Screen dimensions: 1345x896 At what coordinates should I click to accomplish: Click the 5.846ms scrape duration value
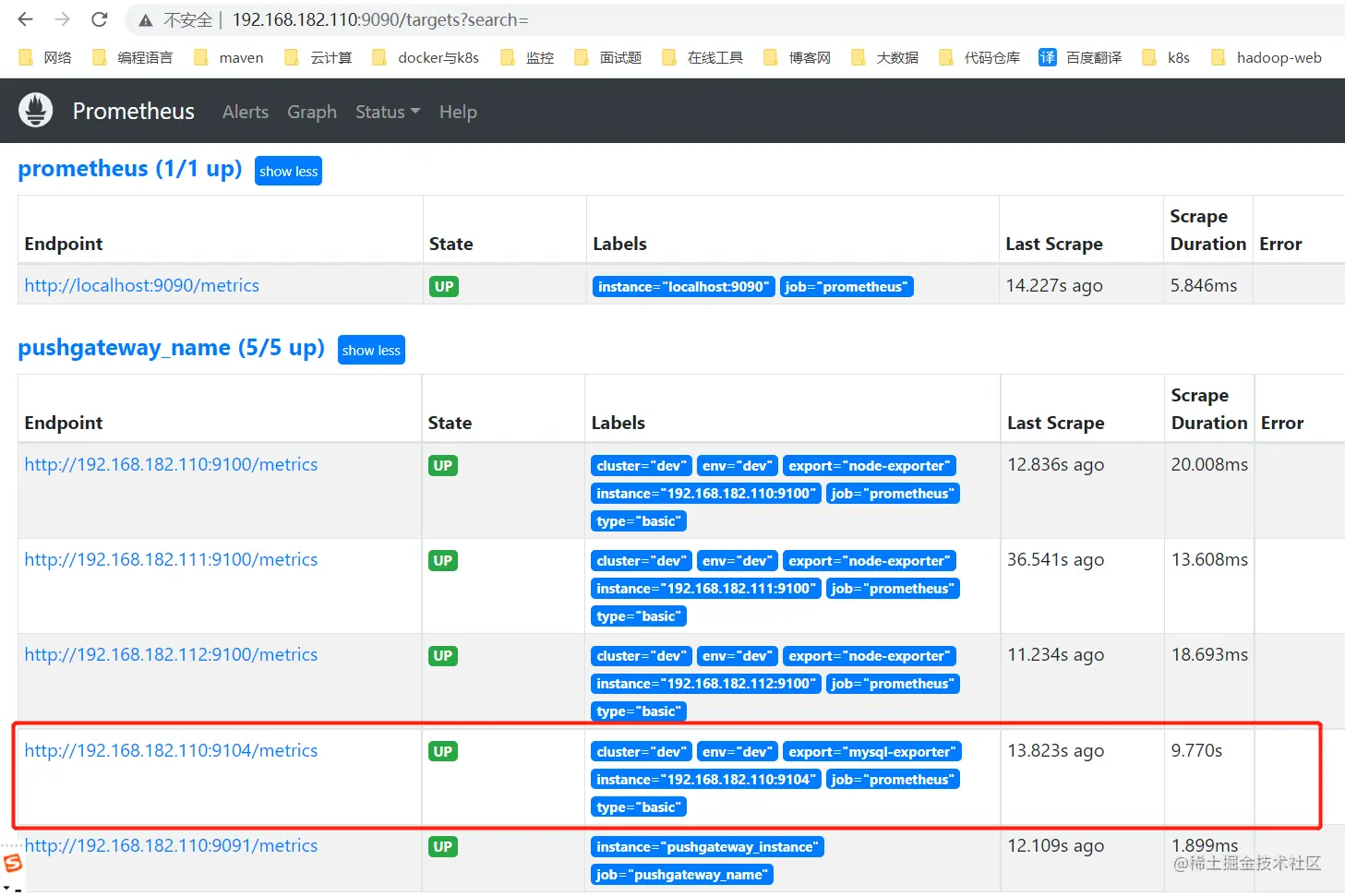pos(1204,285)
